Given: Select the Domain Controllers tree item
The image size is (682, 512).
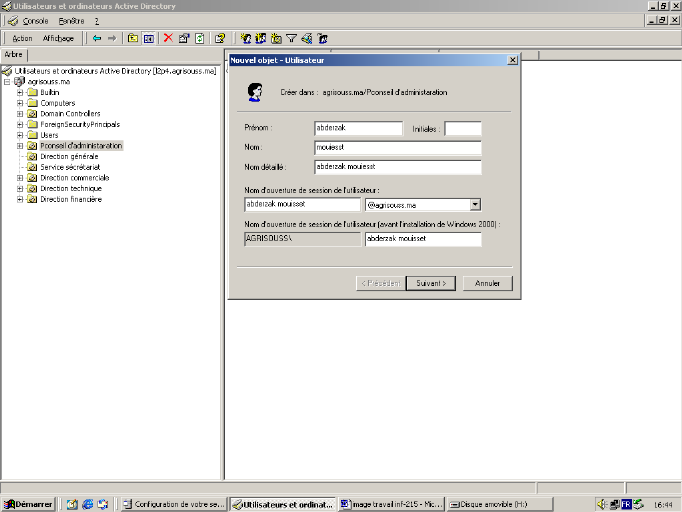Looking at the screenshot, I should tap(70, 114).
